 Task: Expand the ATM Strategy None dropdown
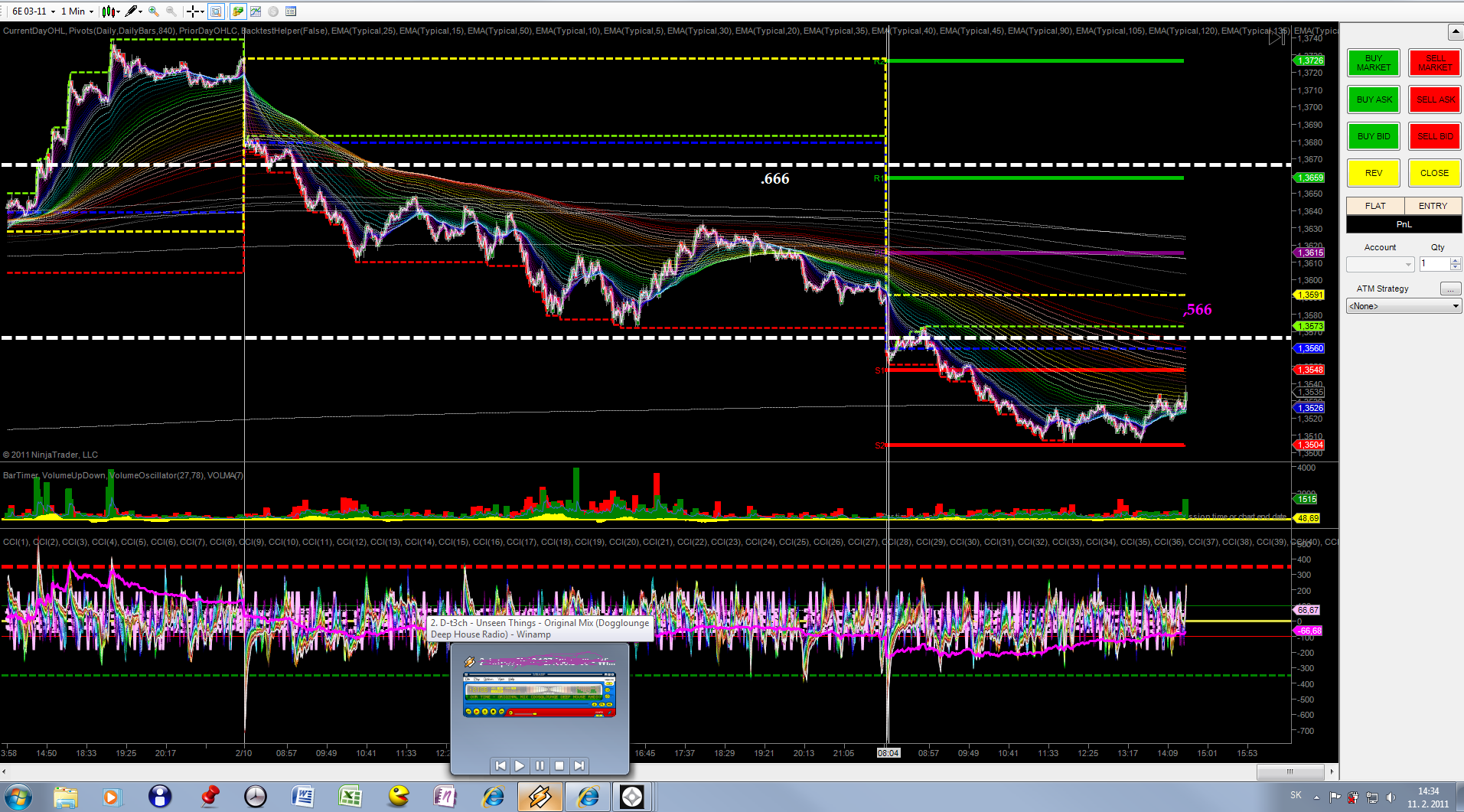1404,306
